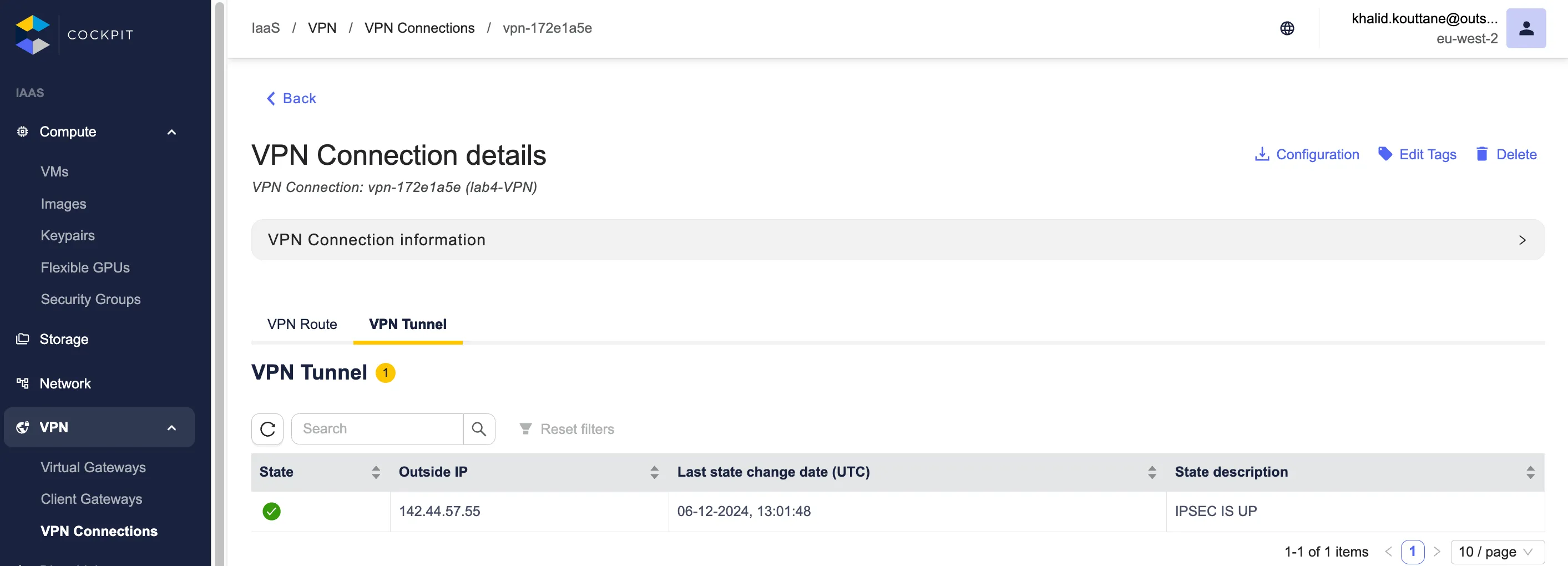Switch to the VPN Route tab
The width and height of the screenshot is (1568, 566).
302,325
